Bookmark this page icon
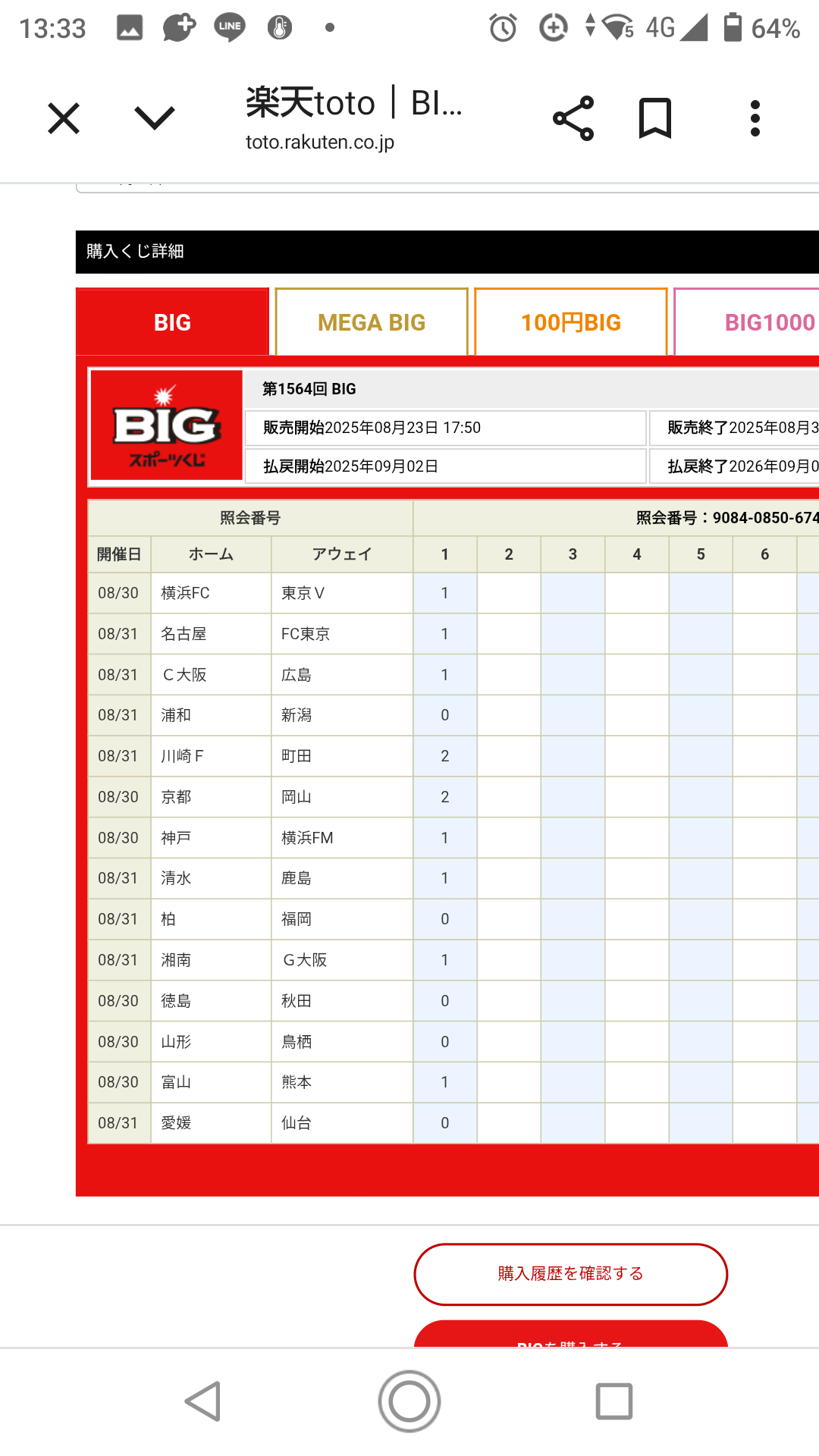819x1456 pixels. click(x=655, y=118)
